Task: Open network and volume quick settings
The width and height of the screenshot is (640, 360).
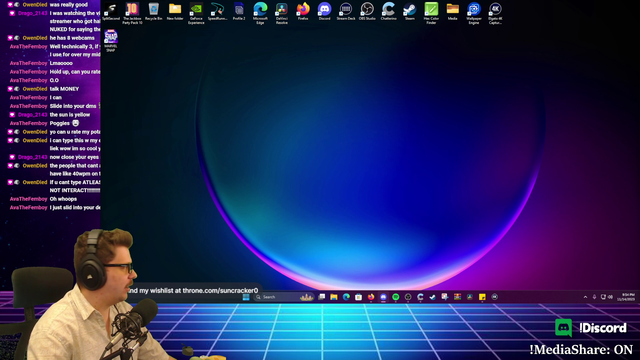Action: [607, 297]
